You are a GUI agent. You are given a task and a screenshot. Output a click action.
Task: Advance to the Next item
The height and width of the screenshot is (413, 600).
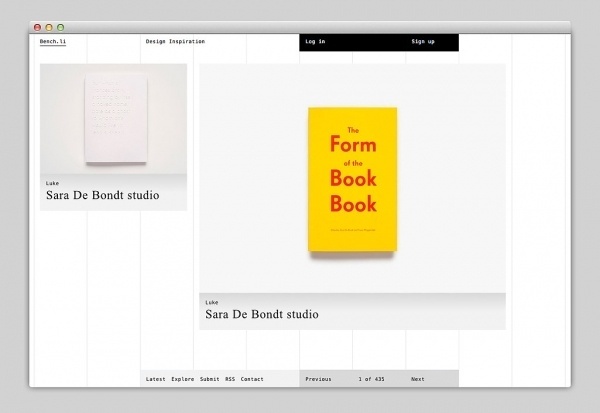pyautogui.click(x=417, y=379)
